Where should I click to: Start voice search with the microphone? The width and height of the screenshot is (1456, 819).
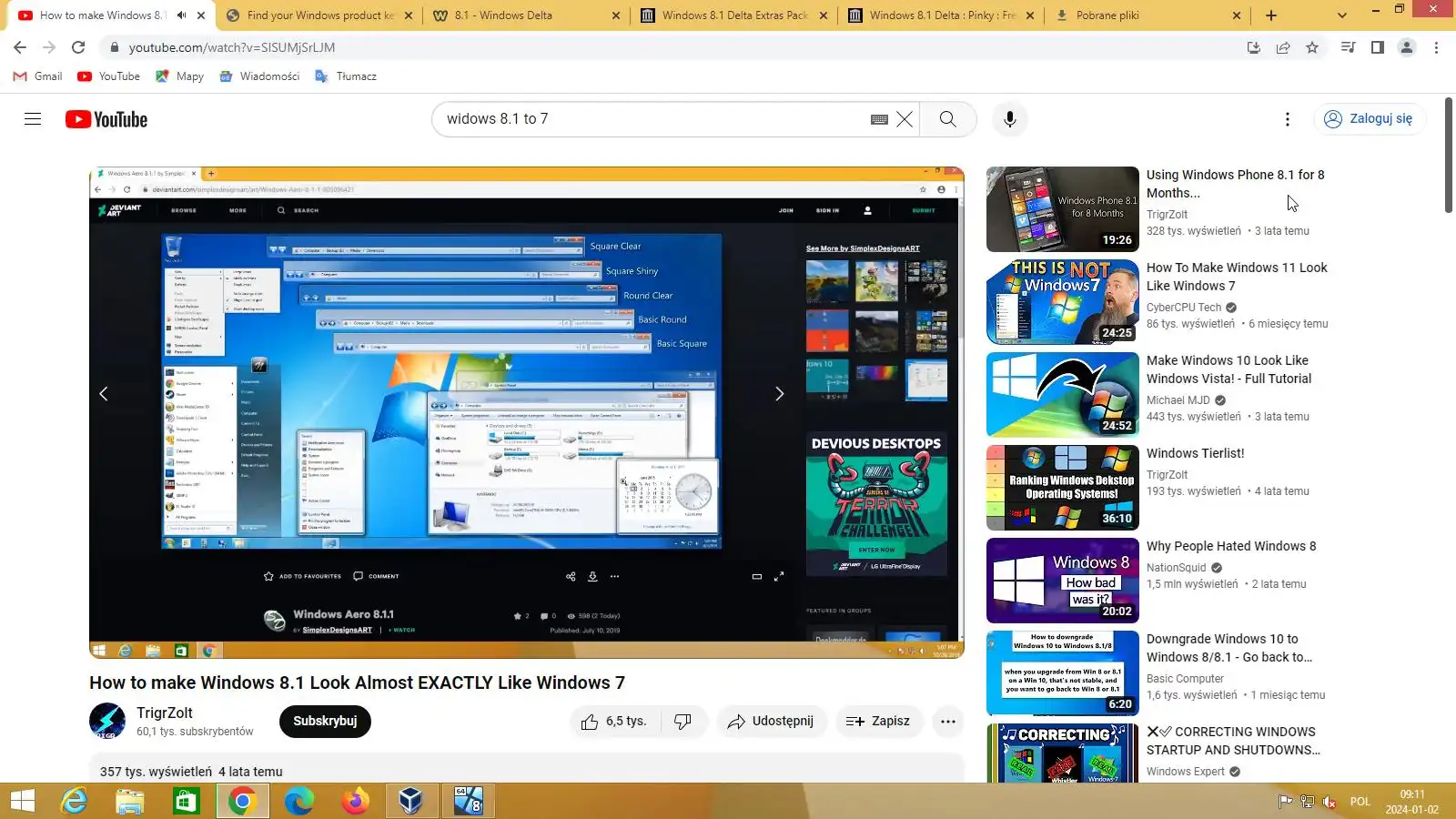point(1009,119)
